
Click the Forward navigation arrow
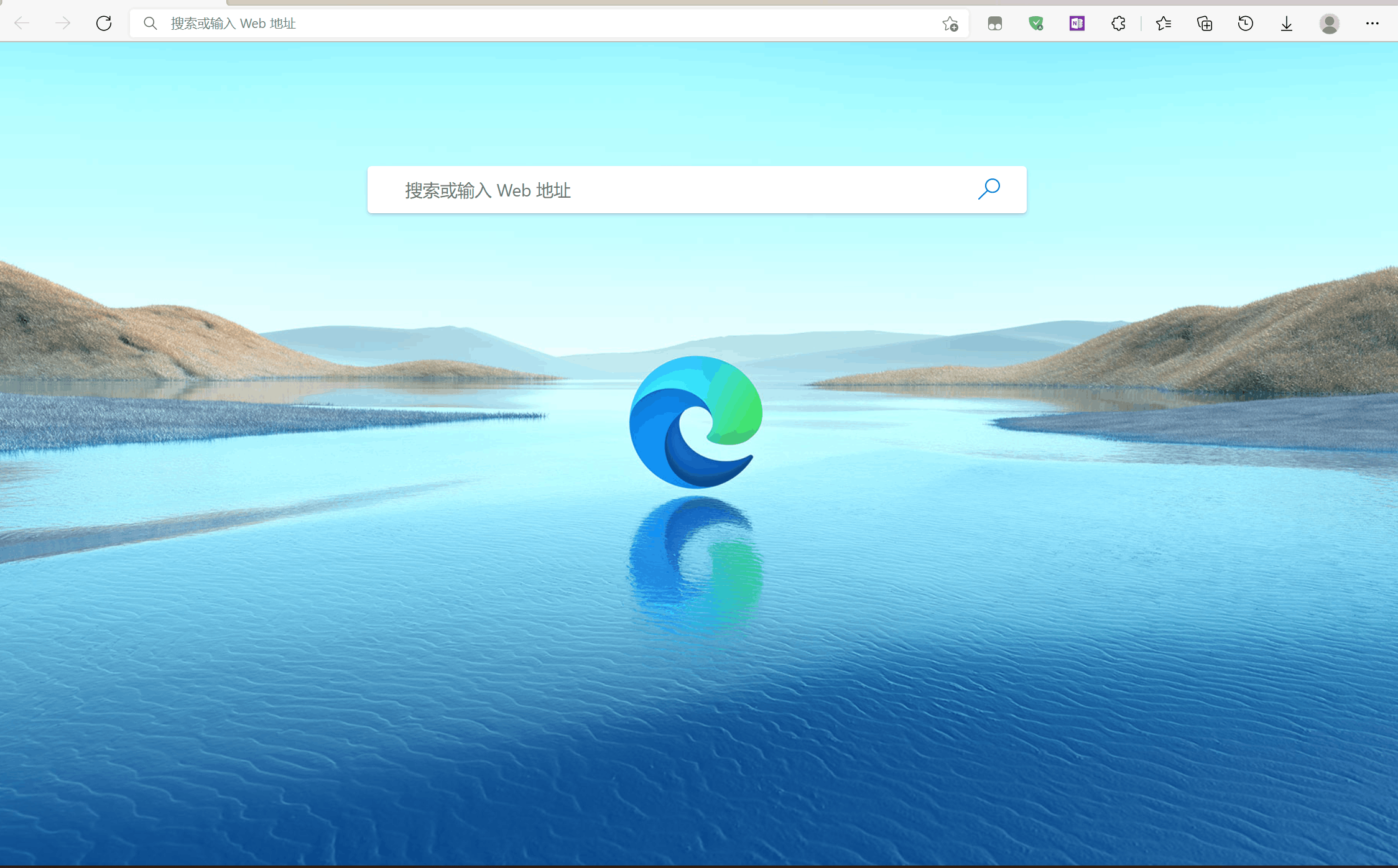[63, 24]
